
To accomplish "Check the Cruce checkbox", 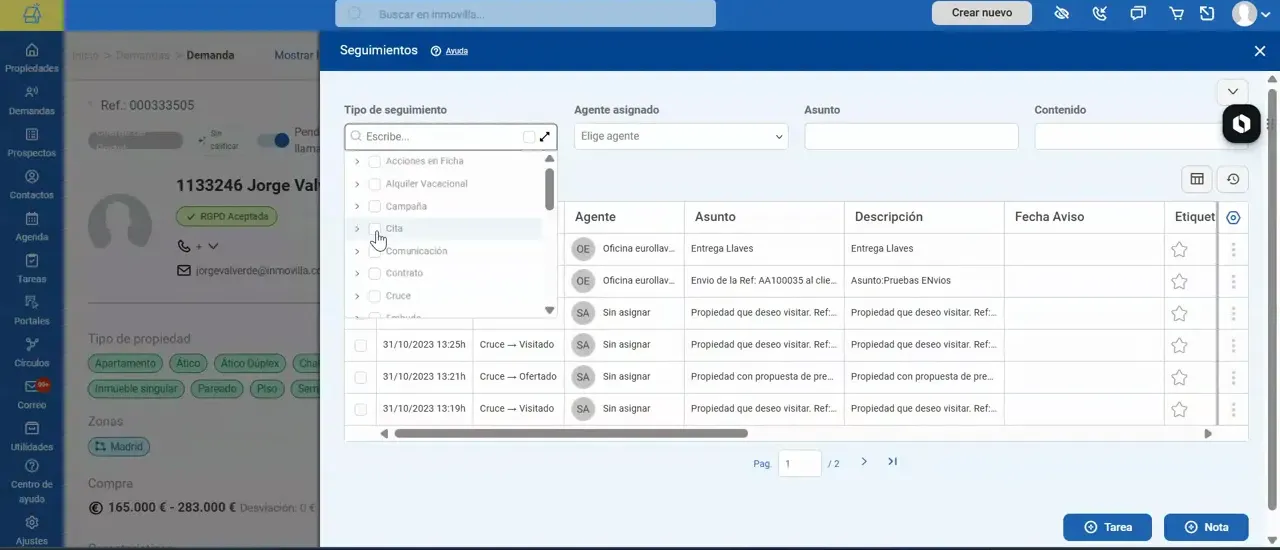I will [x=375, y=296].
